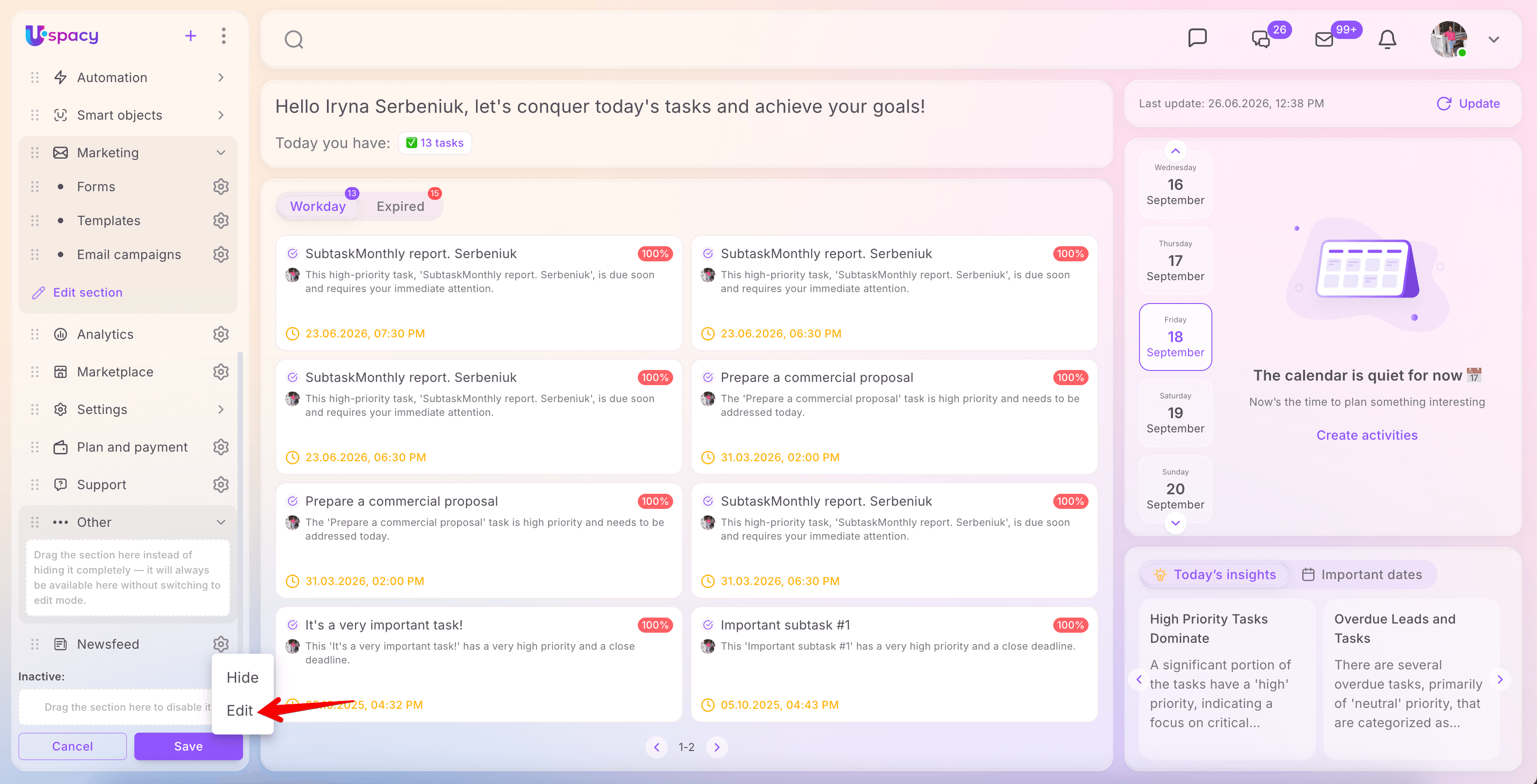Go to previous task page arrow
1537x784 pixels.
click(656, 747)
